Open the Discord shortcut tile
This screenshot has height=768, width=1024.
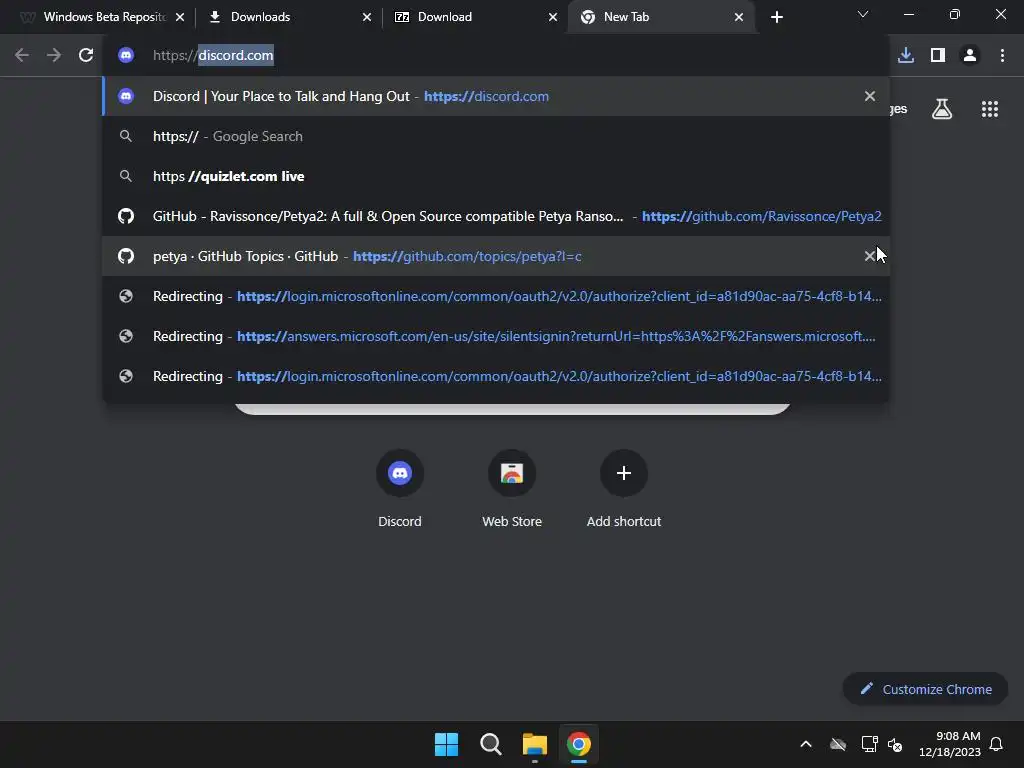coord(400,488)
